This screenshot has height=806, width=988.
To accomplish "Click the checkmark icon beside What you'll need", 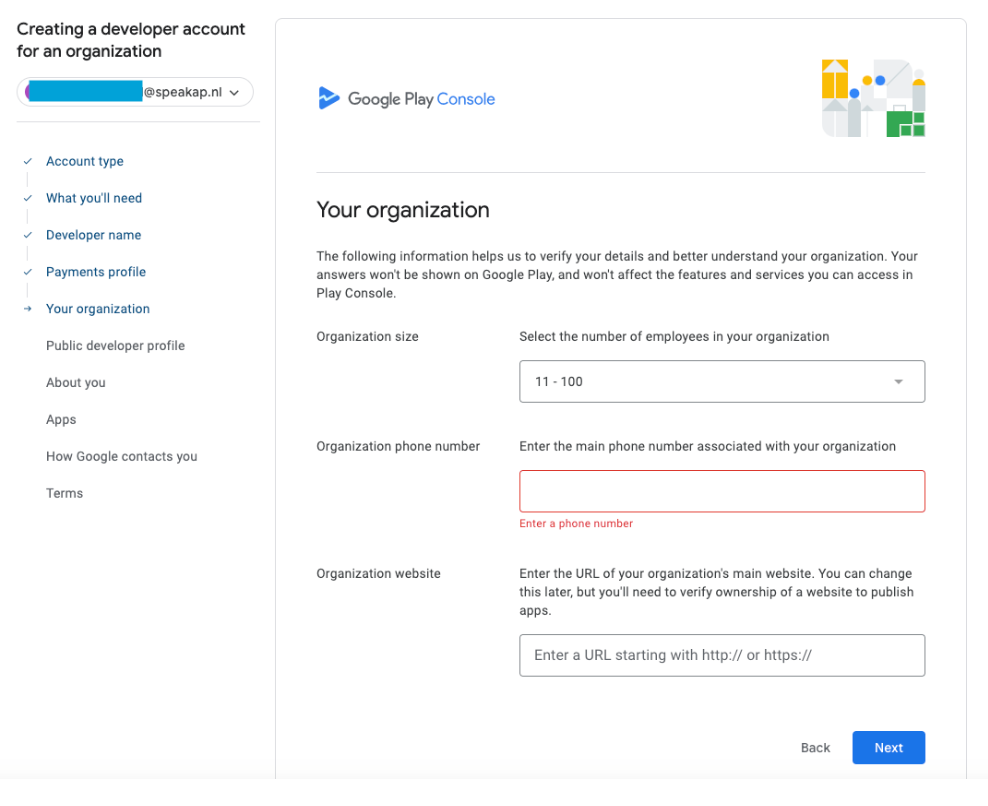I will click(x=28, y=198).
